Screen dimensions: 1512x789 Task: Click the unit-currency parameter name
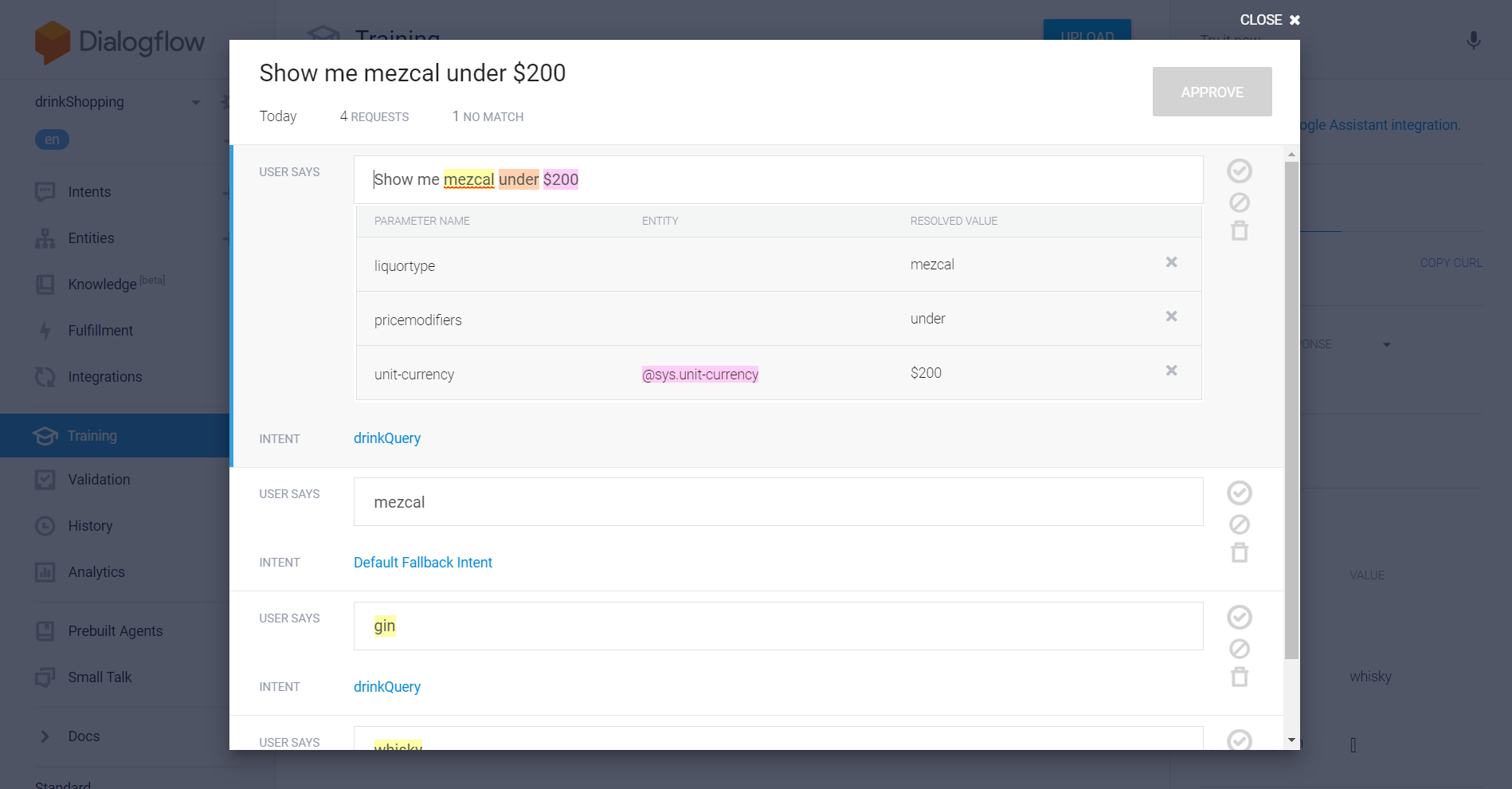click(x=414, y=375)
